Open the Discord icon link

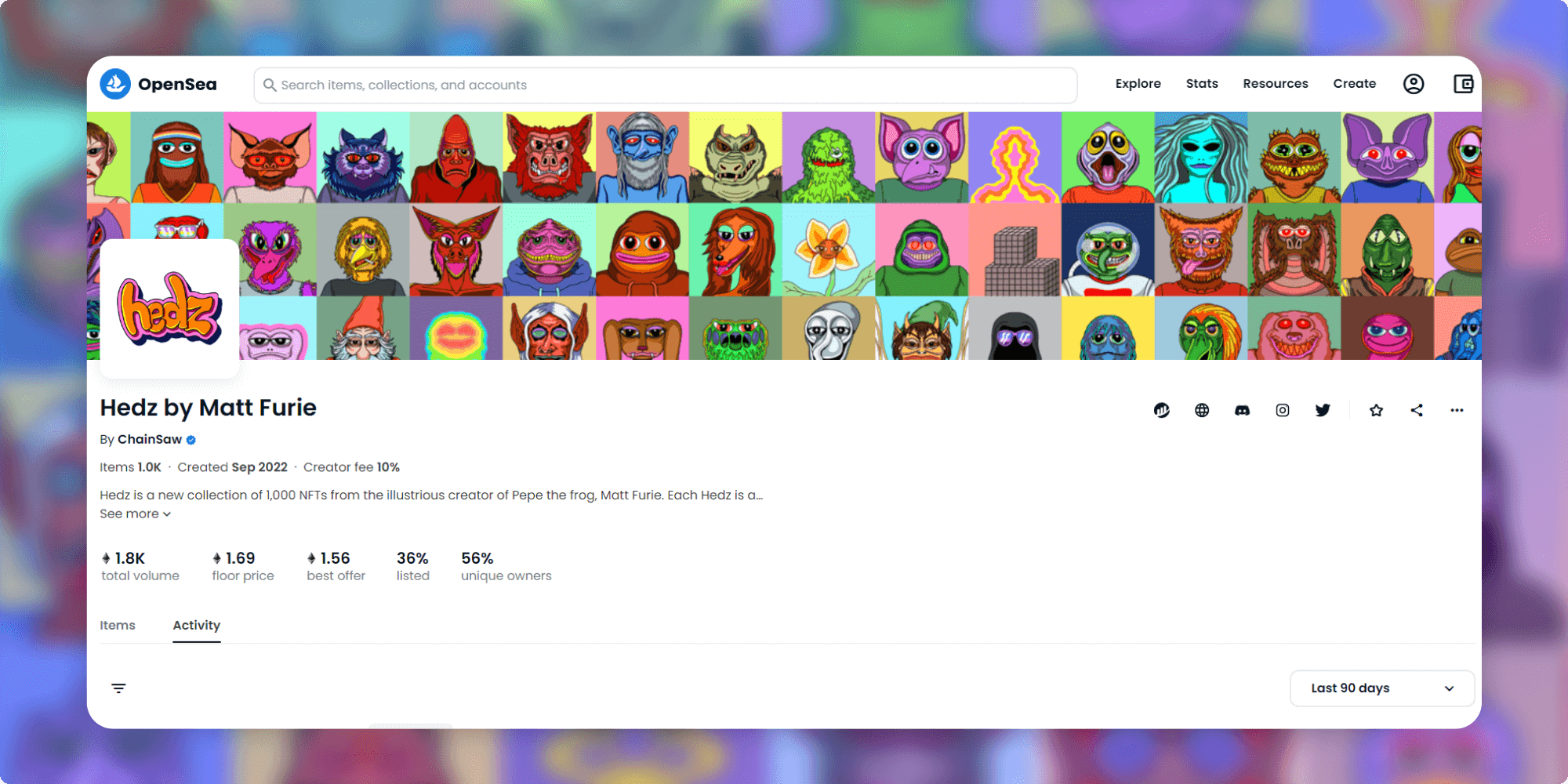click(x=1242, y=410)
